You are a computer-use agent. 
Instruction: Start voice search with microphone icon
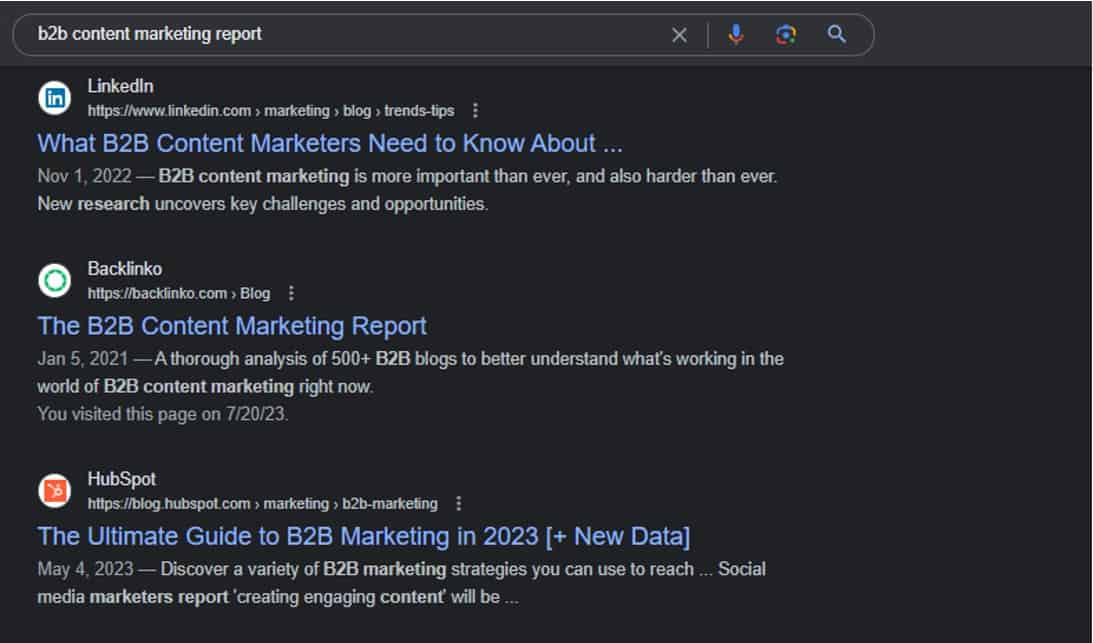point(735,34)
